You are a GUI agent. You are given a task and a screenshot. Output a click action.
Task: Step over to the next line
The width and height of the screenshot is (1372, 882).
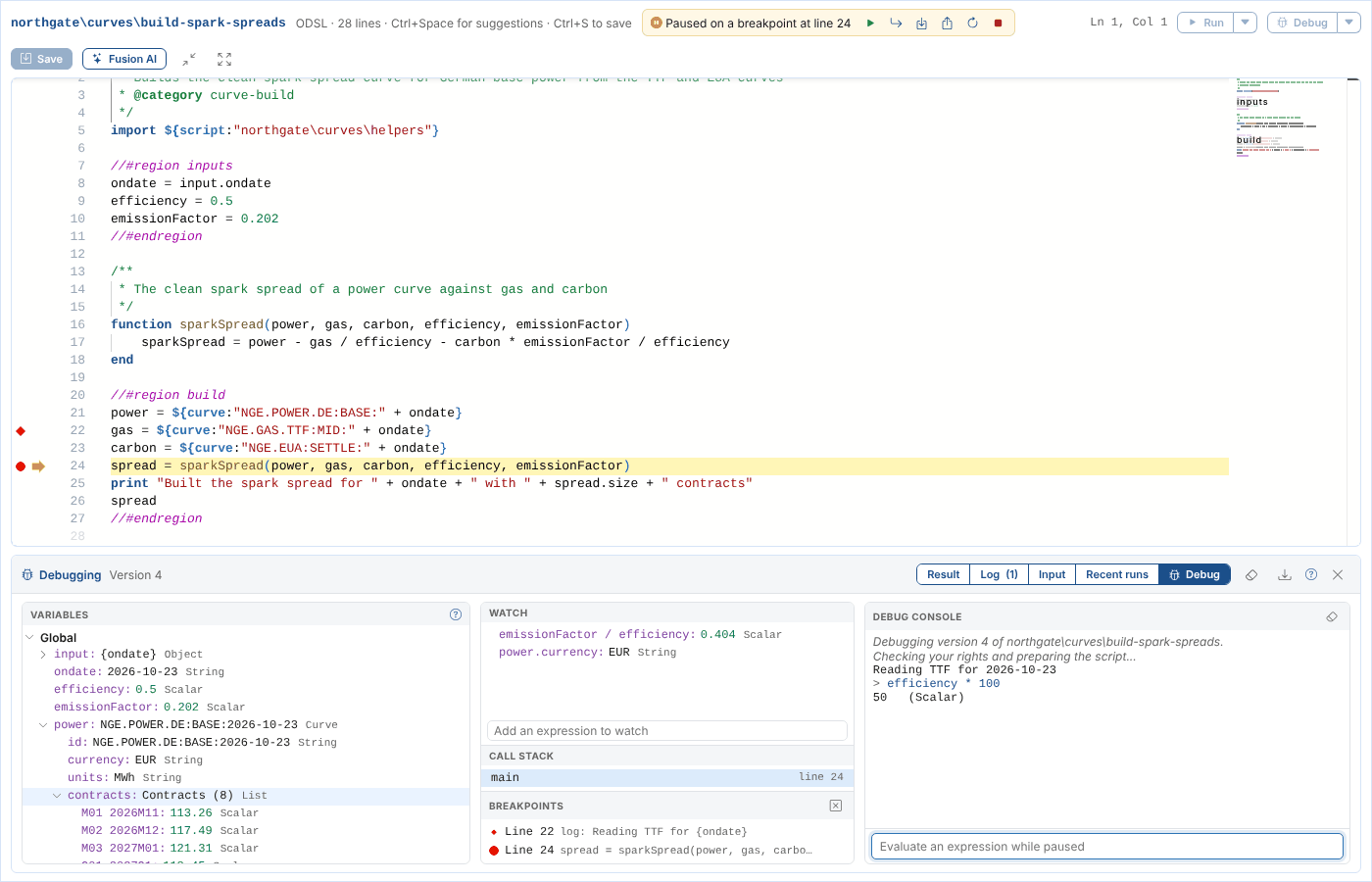click(x=896, y=23)
